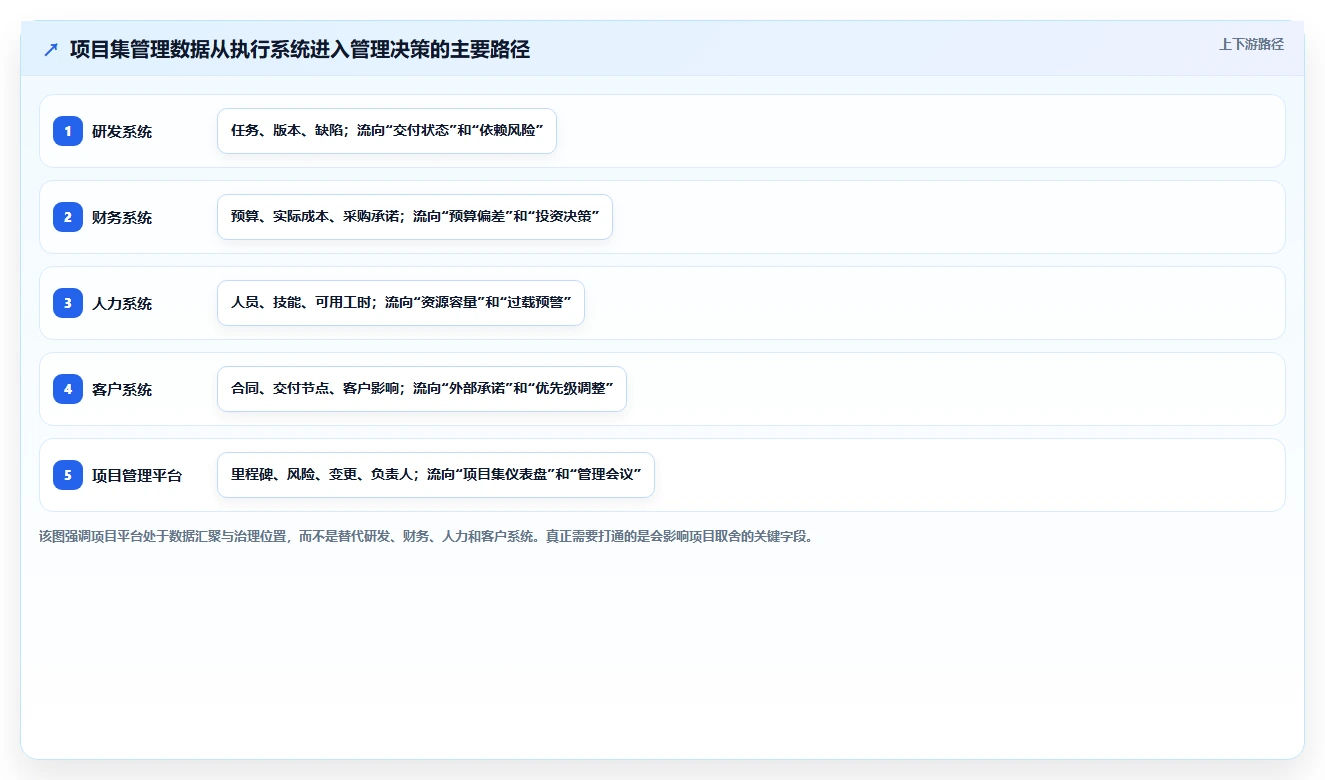Click the 财务系统 label
Image resolution: width=1325 pixels, height=780 pixels.
(x=122, y=217)
